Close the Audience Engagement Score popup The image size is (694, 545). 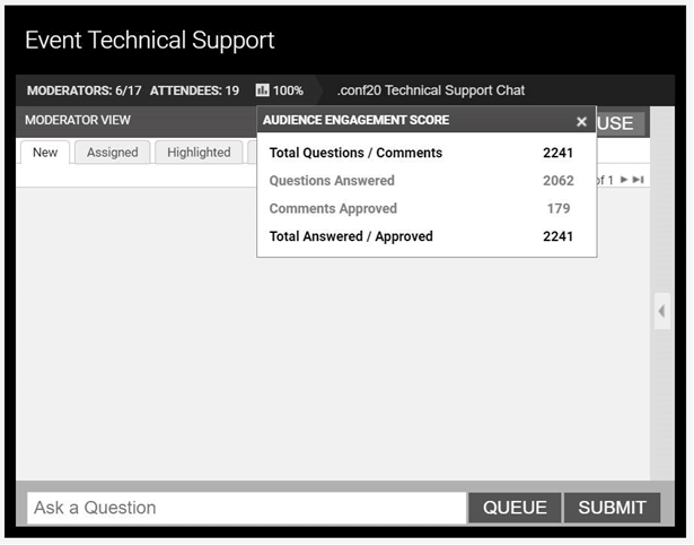pos(582,122)
